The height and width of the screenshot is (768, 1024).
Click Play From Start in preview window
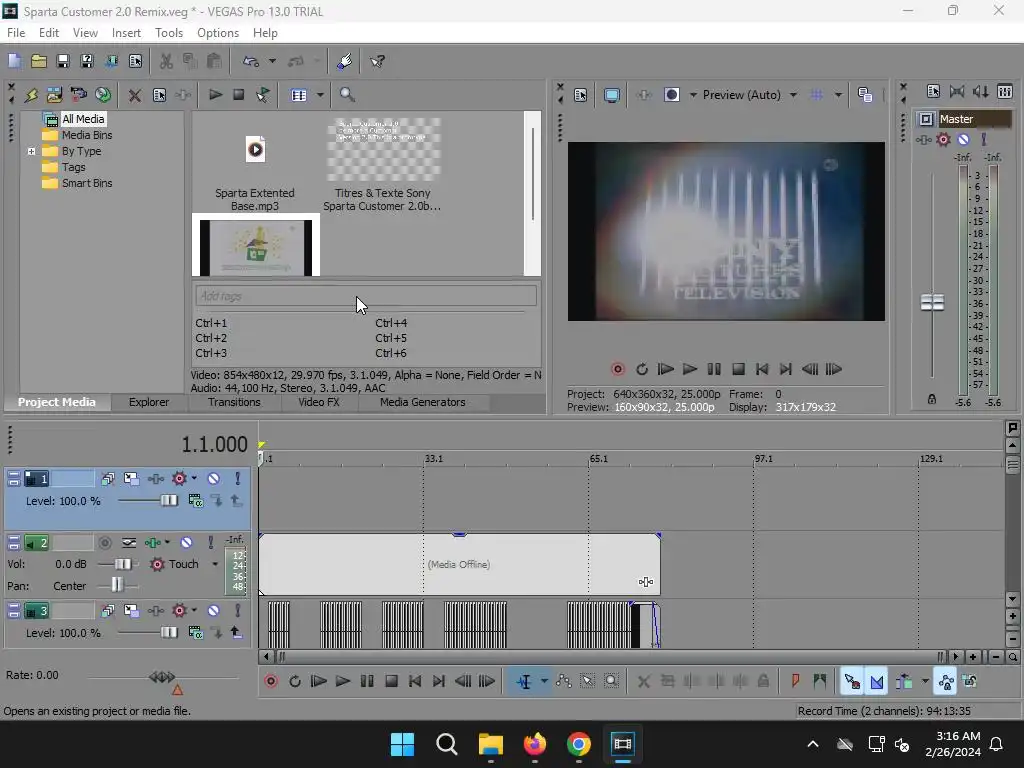tap(665, 369)
